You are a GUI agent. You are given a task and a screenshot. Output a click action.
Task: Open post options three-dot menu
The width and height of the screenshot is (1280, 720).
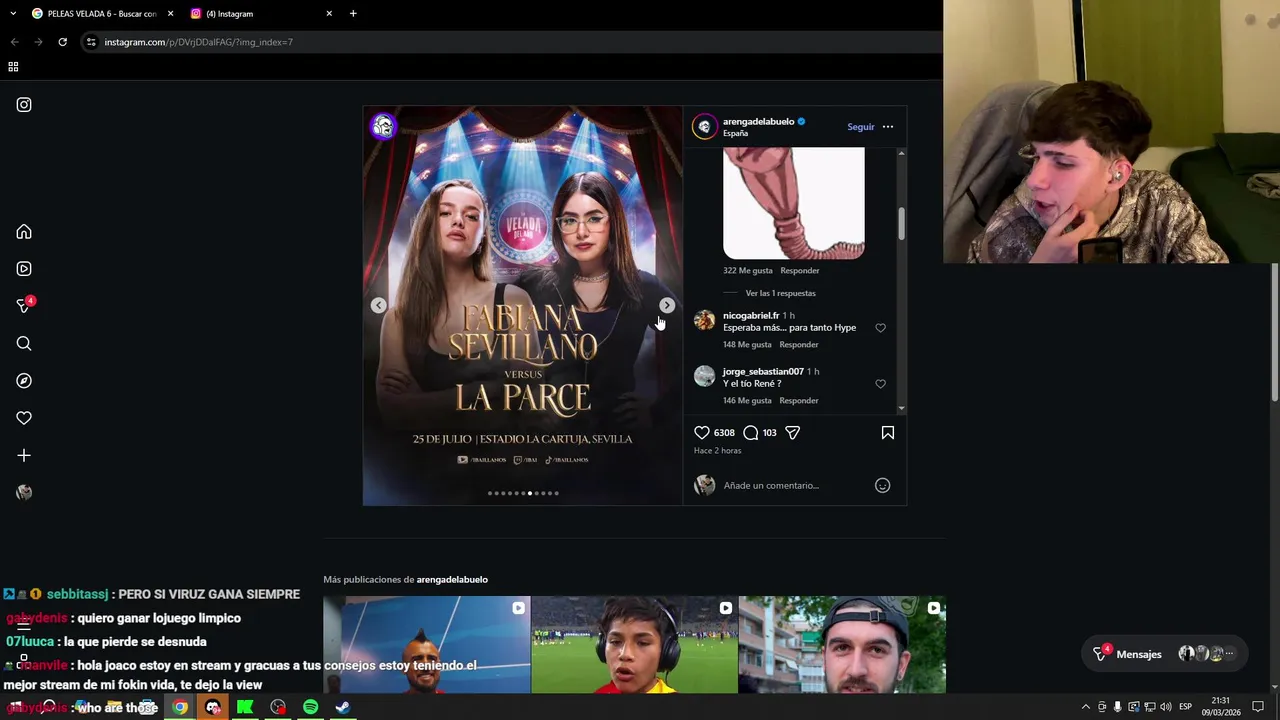[x=888, y=127]
